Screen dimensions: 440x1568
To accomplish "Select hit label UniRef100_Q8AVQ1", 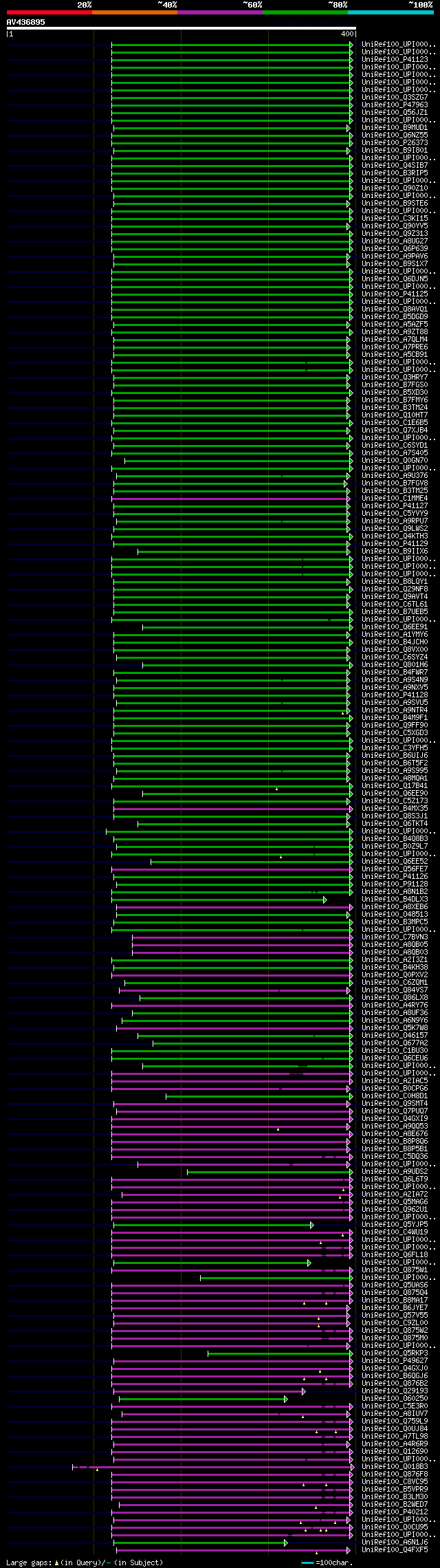I will pyautogui.click(x=395, y=309).
